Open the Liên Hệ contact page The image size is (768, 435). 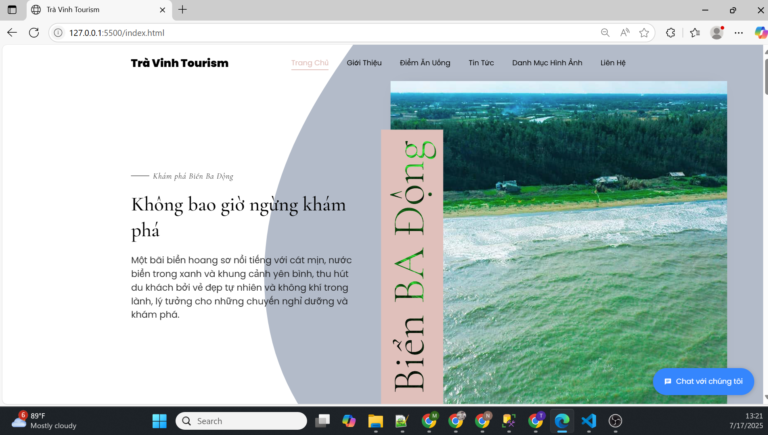(613, 63)
